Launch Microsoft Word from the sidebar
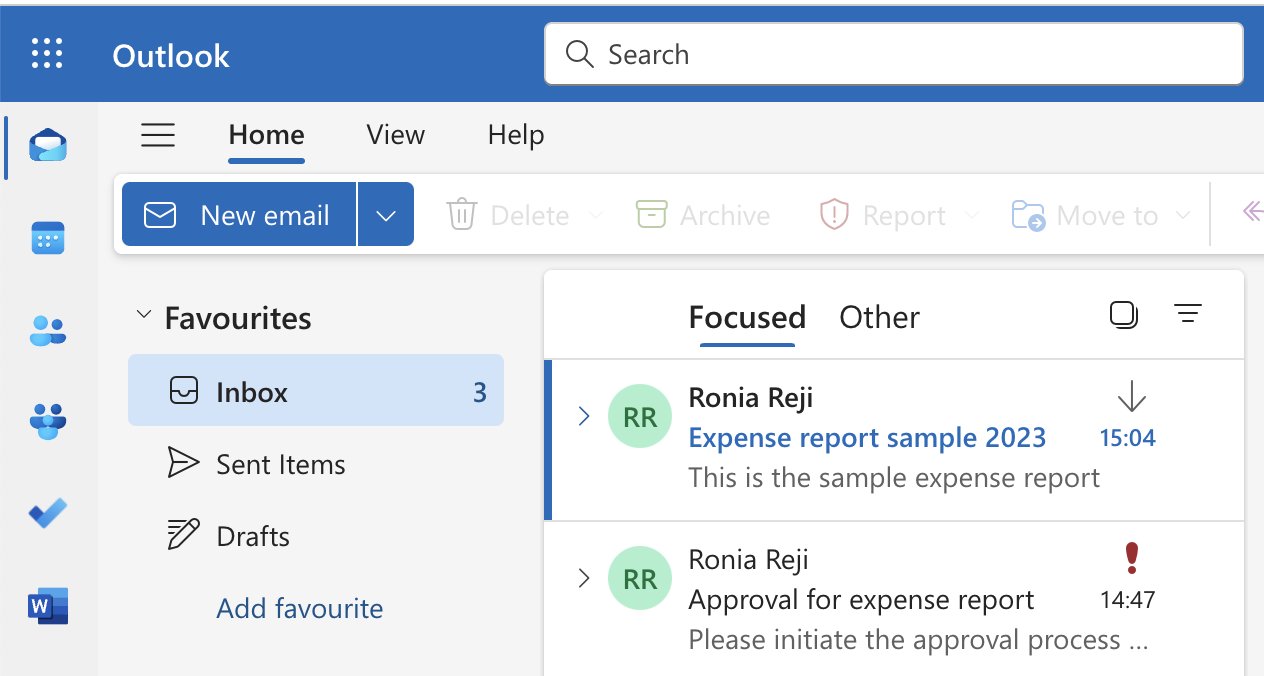 [x=46, y=606]
